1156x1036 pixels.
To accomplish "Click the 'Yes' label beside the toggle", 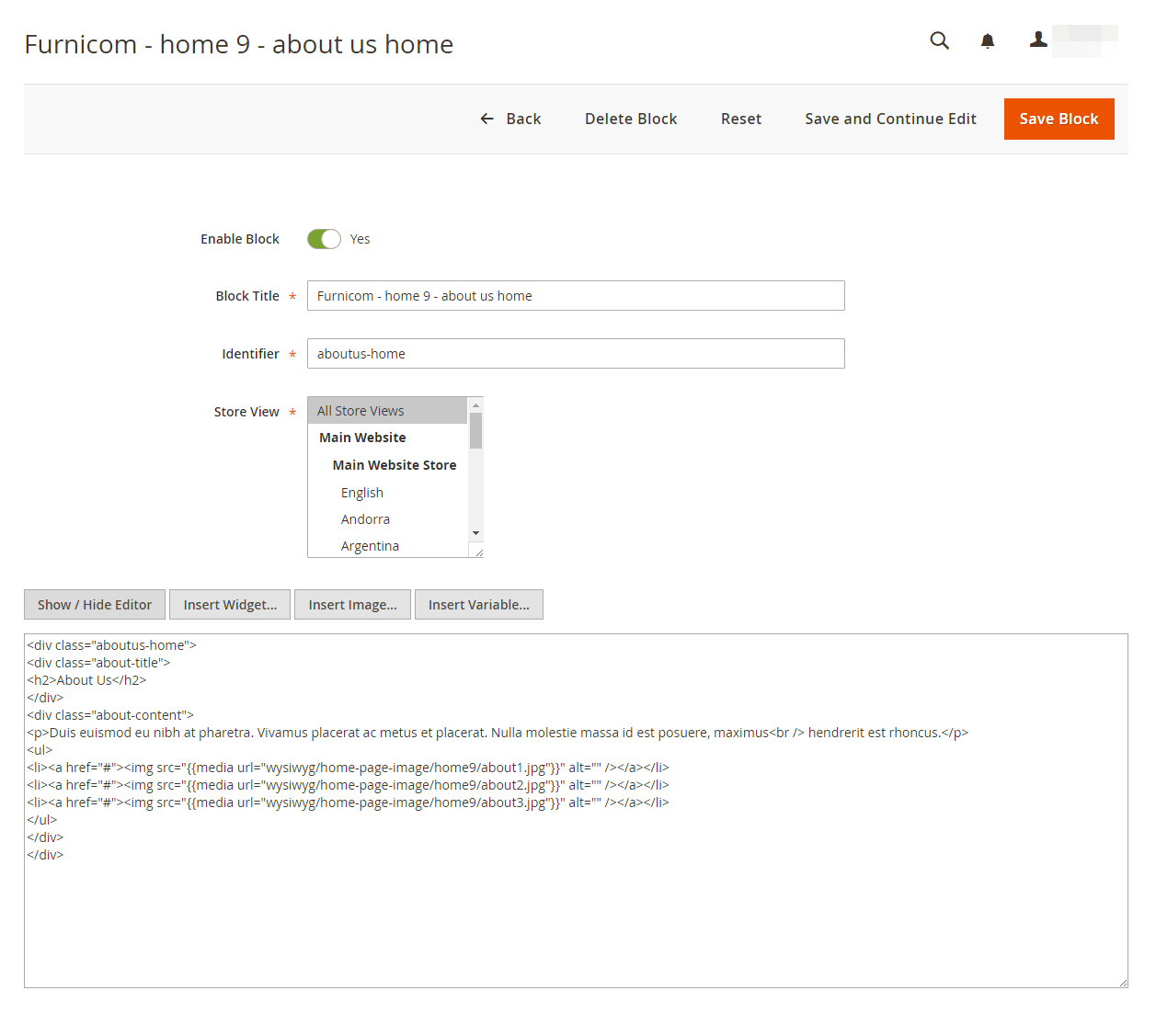I will 360,239.
